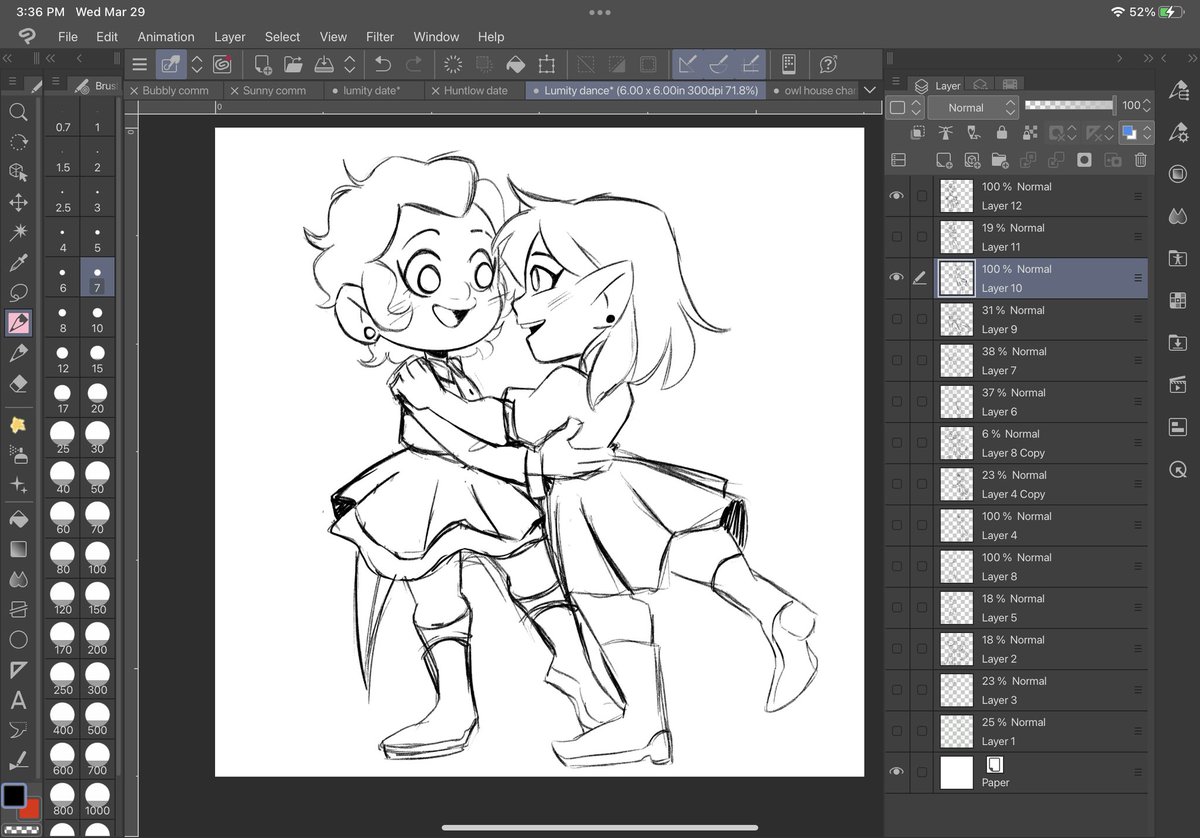Select brush size 10
Image resolution: width=1200 pixels, height=838 pixels.
pyautogui.click(x=97, y=318)
